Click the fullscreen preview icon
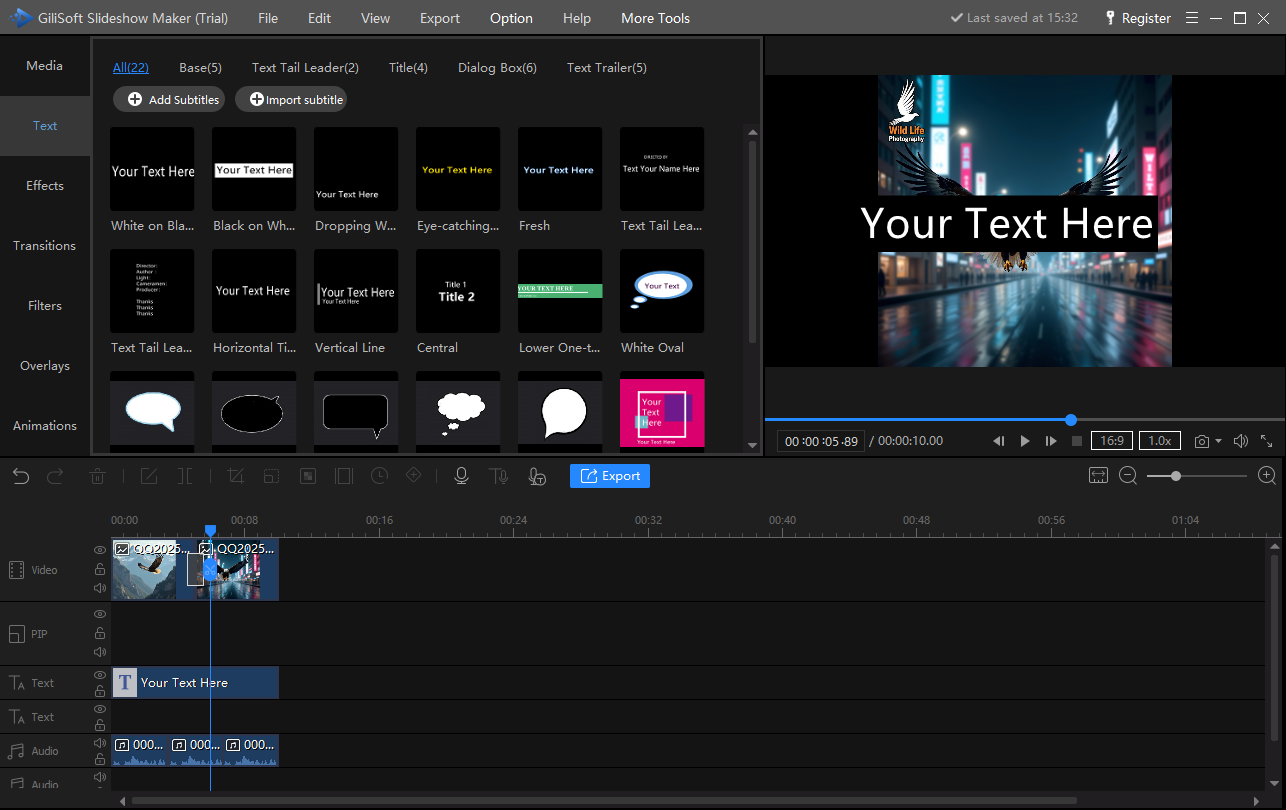Viewport: 1286px width, 810px height. coord(1266,441)
